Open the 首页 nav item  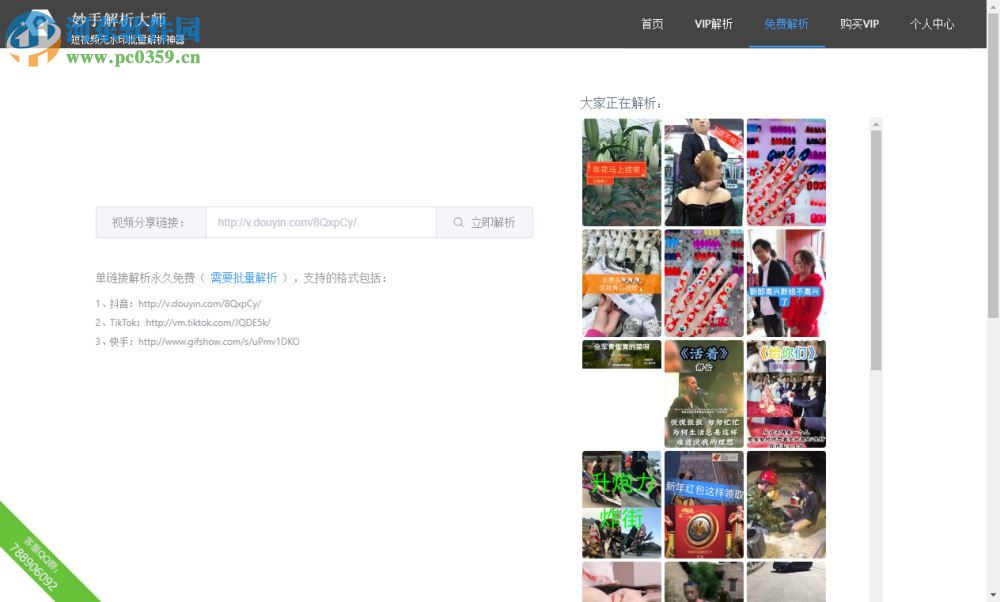652,24
